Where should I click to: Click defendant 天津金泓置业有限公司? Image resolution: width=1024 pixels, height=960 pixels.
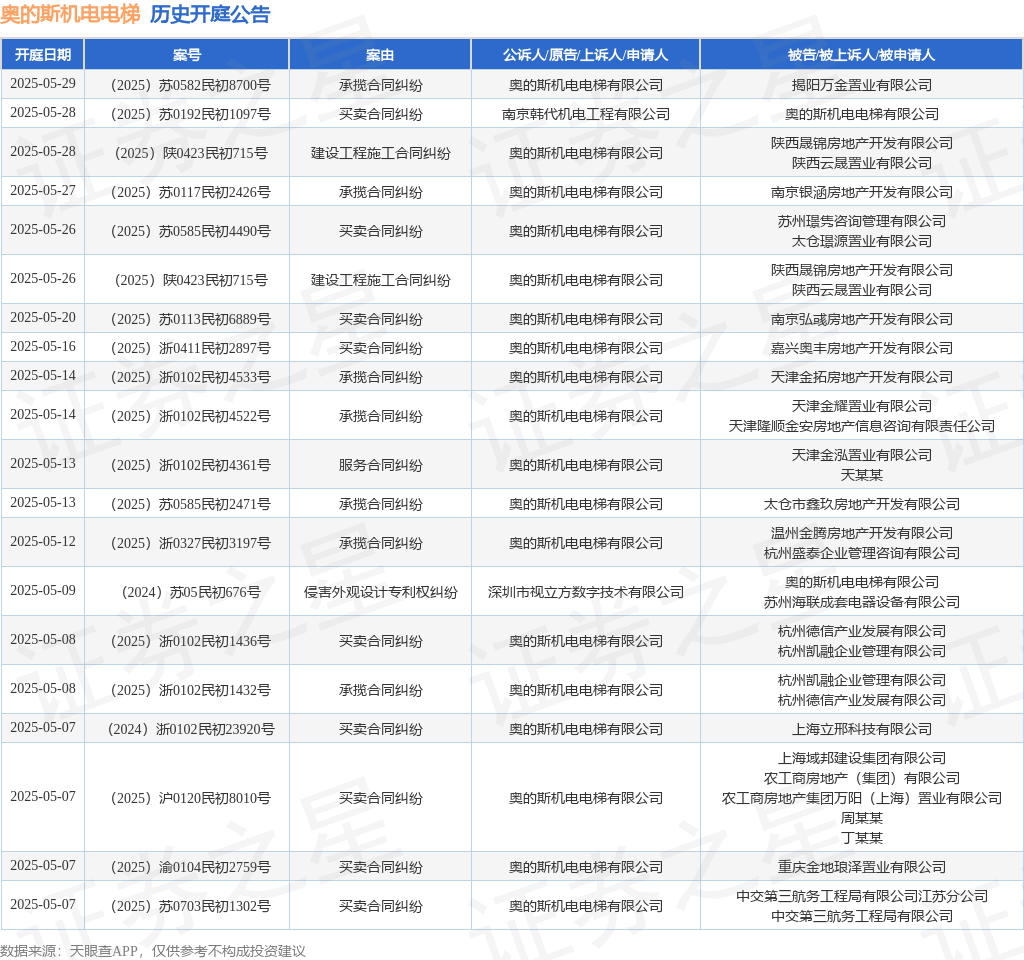point(861,455)
